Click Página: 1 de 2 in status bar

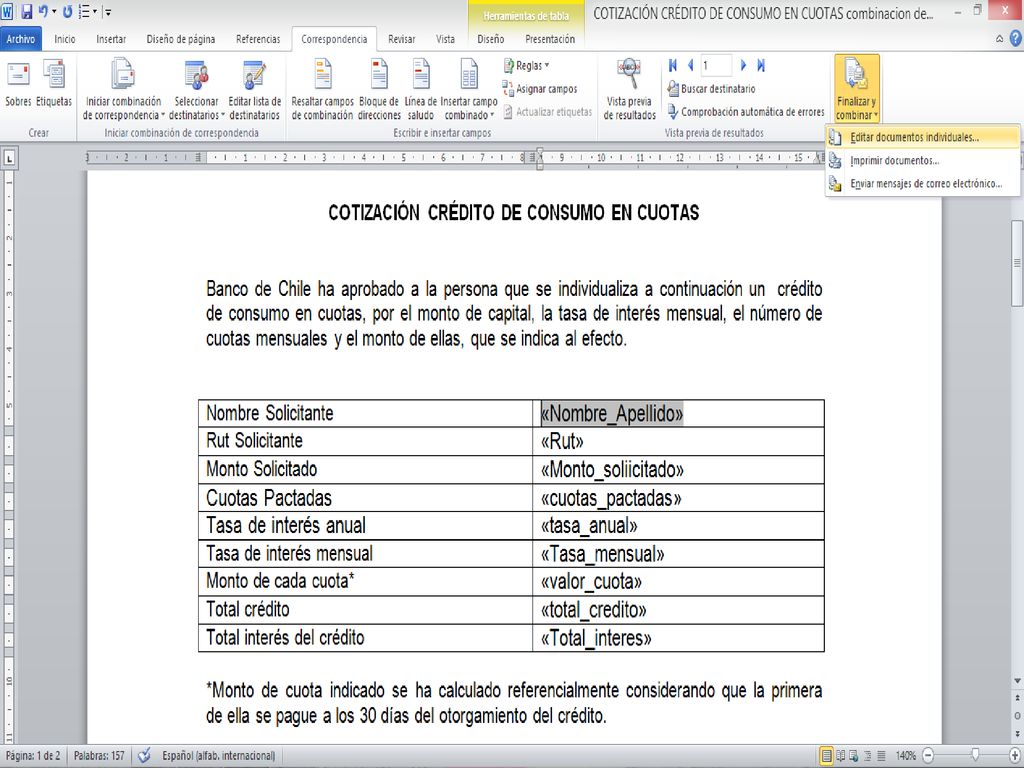point(33,756)
